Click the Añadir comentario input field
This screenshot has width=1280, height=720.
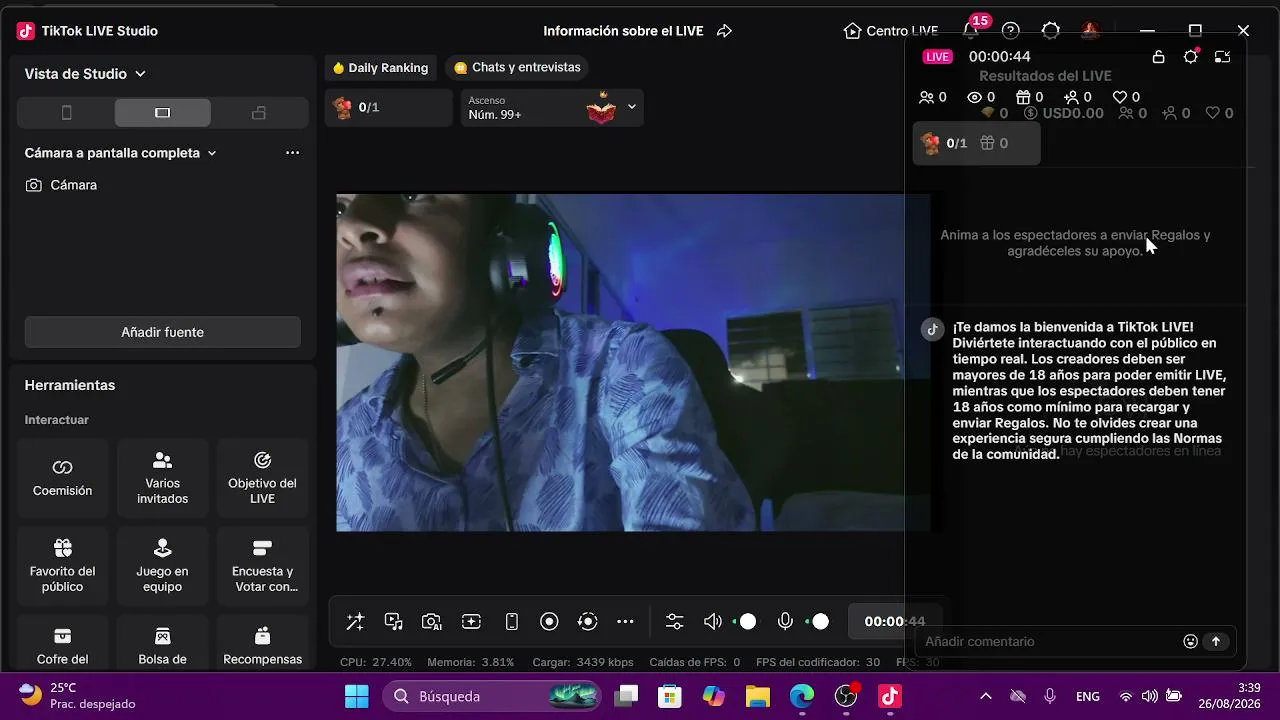click(x=1050, y=641)
